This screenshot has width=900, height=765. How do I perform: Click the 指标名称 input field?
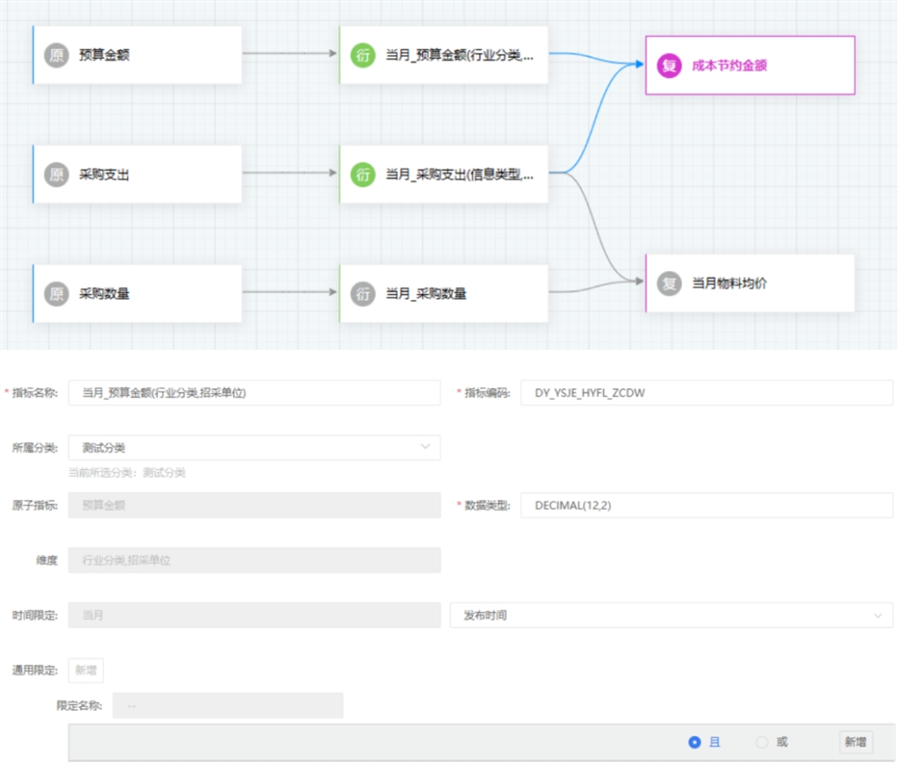254,393
